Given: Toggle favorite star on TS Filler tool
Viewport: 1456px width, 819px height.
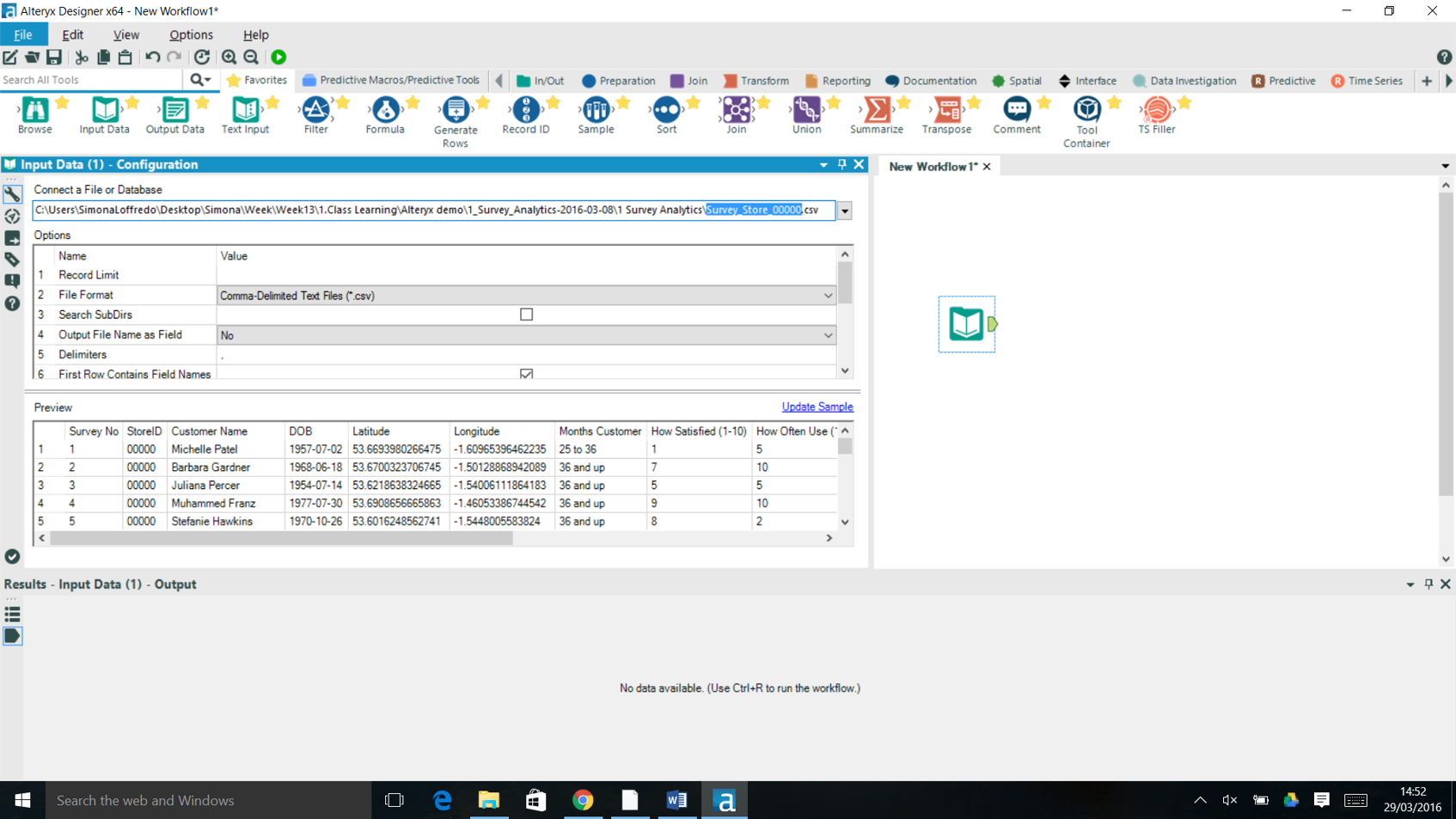Looking at the screenshot, I should 1184,103.
